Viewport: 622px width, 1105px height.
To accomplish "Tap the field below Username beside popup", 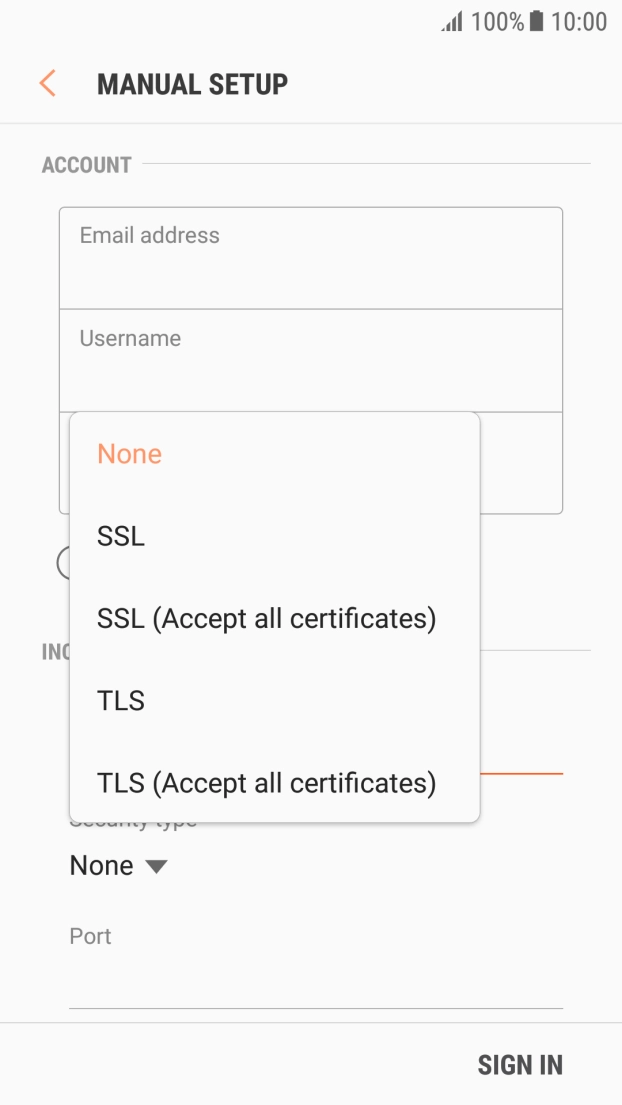I will coord(521,463).
